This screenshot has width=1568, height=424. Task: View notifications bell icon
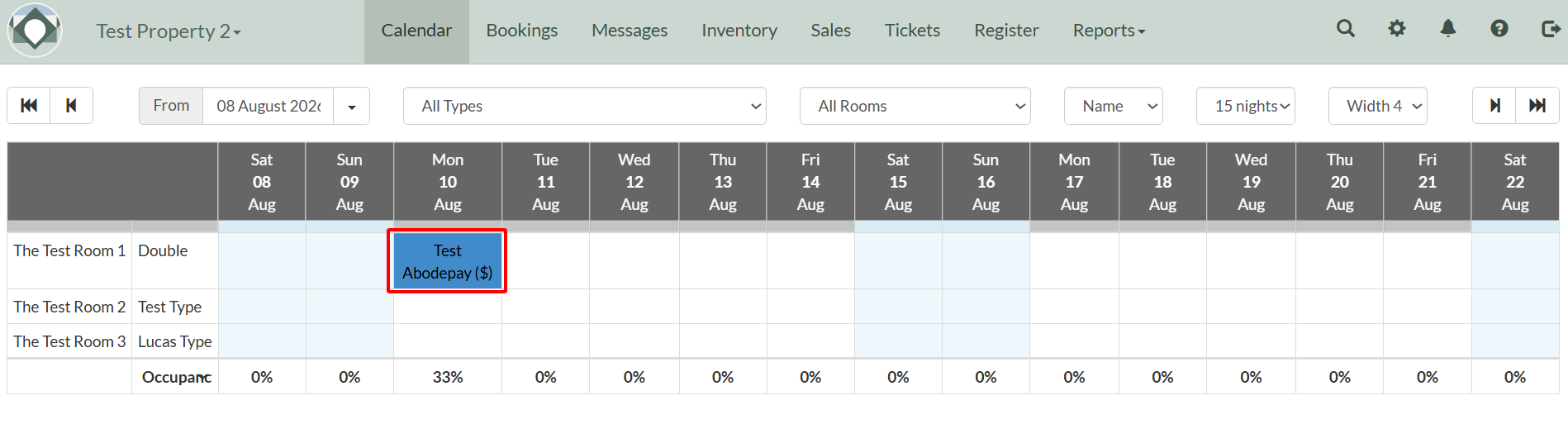point(1448,29)
